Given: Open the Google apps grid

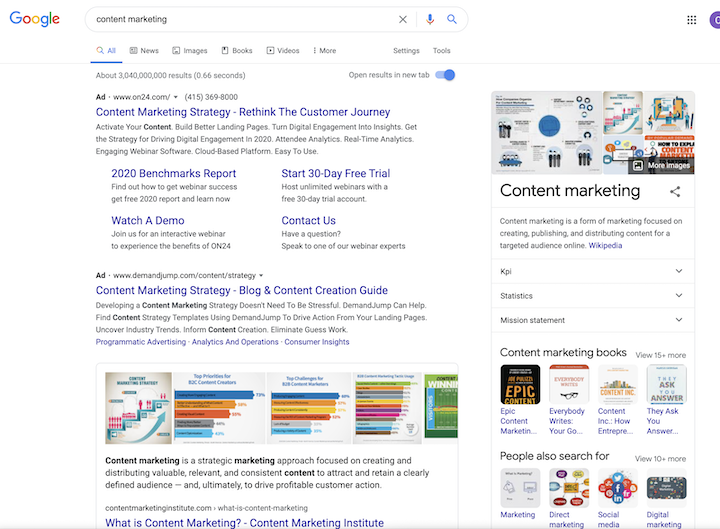Looking at the screenshot, I should [692, 20].
